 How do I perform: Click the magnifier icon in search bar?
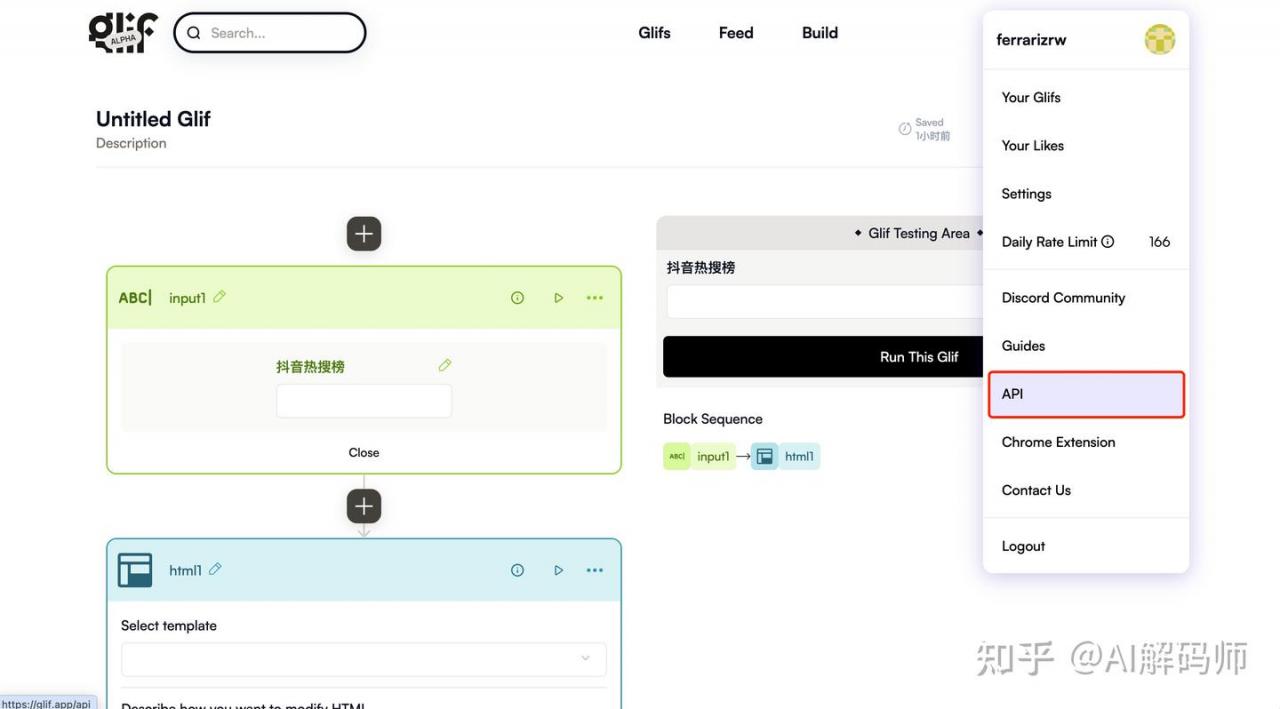point(194,33)
